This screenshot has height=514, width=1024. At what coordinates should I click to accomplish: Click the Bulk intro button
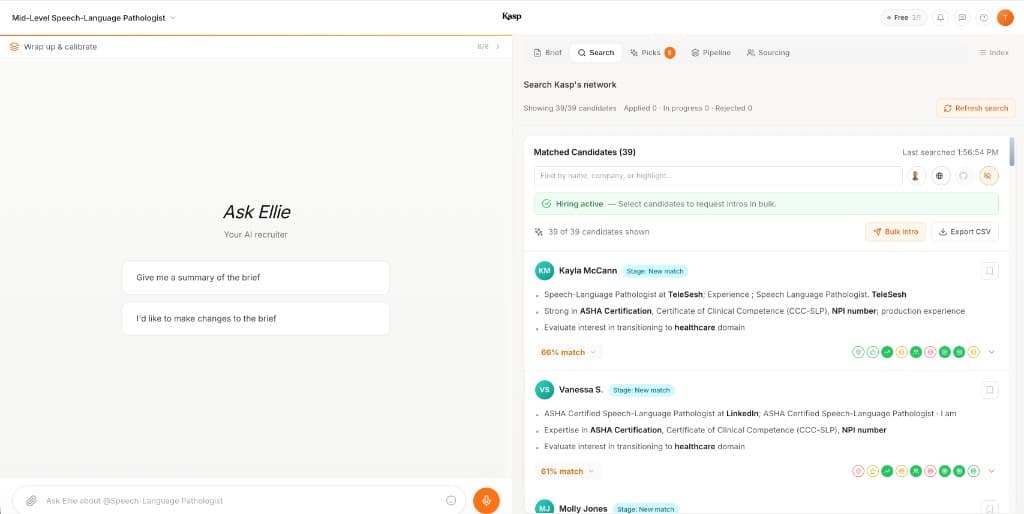(895, 232)
